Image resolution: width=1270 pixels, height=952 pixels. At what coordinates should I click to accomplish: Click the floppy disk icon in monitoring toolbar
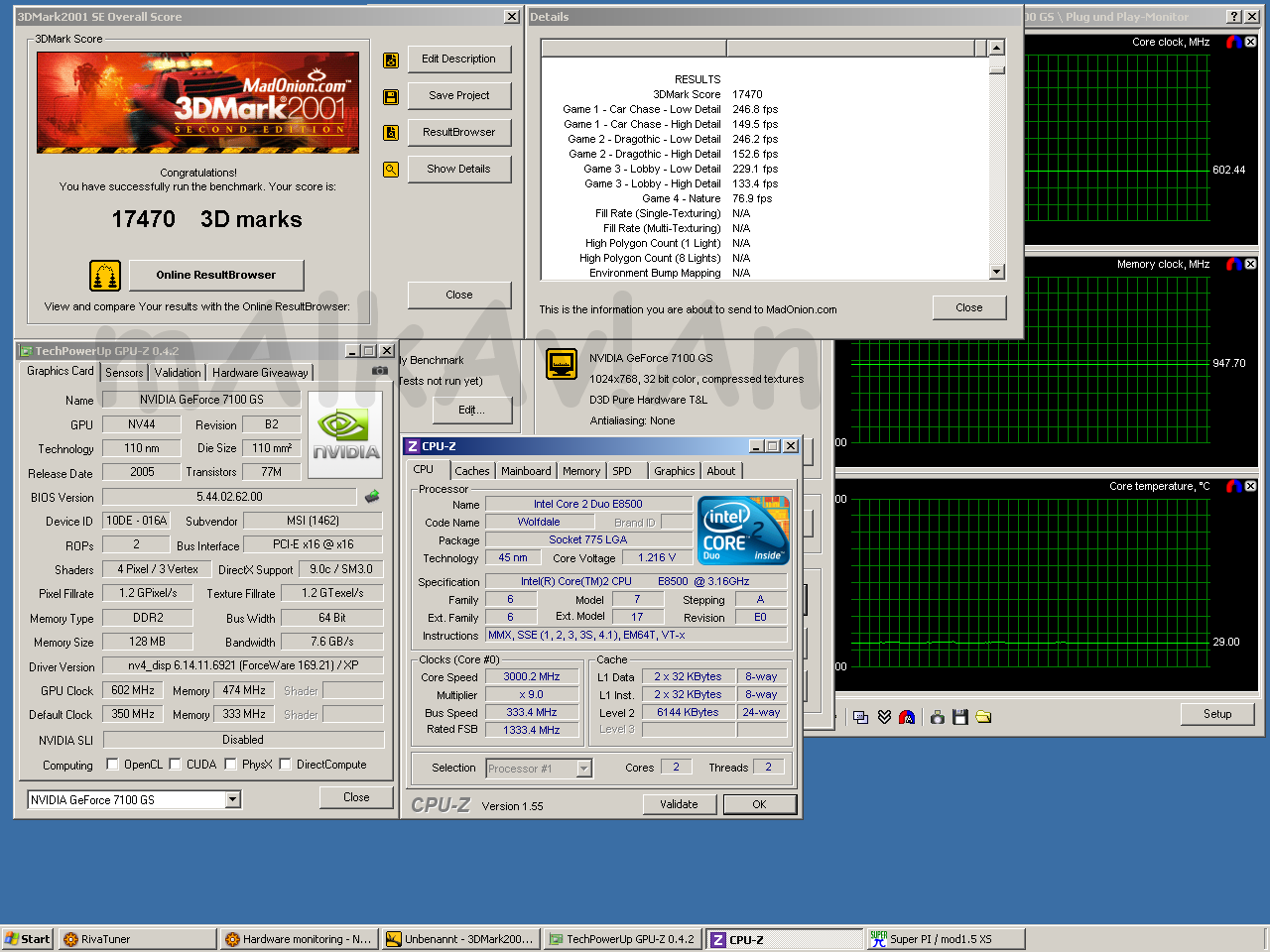click(959, 717)
